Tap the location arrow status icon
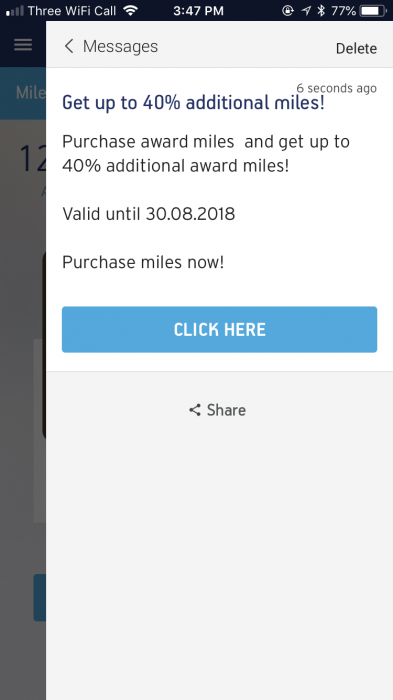Screen dimensions: 393x700 (306, 10)
